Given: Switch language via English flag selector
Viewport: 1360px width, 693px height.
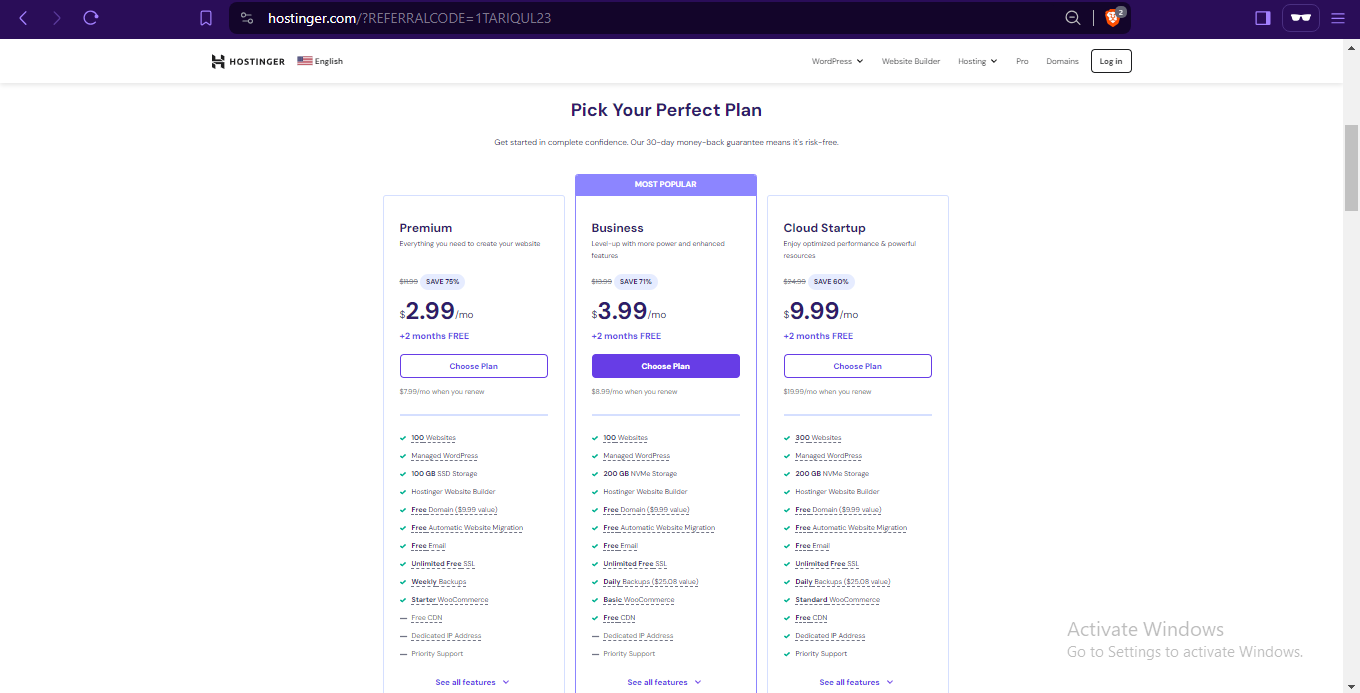Looking at the screenshot, I should [320, 61].
